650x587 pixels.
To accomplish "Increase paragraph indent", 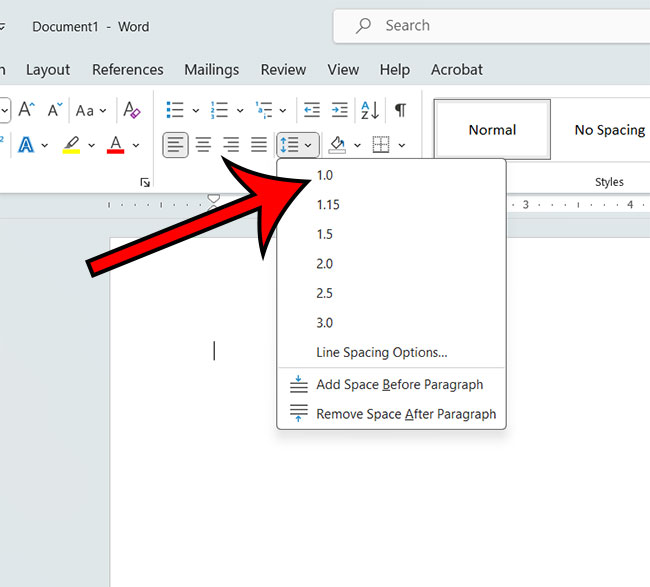I will (340, 110).
